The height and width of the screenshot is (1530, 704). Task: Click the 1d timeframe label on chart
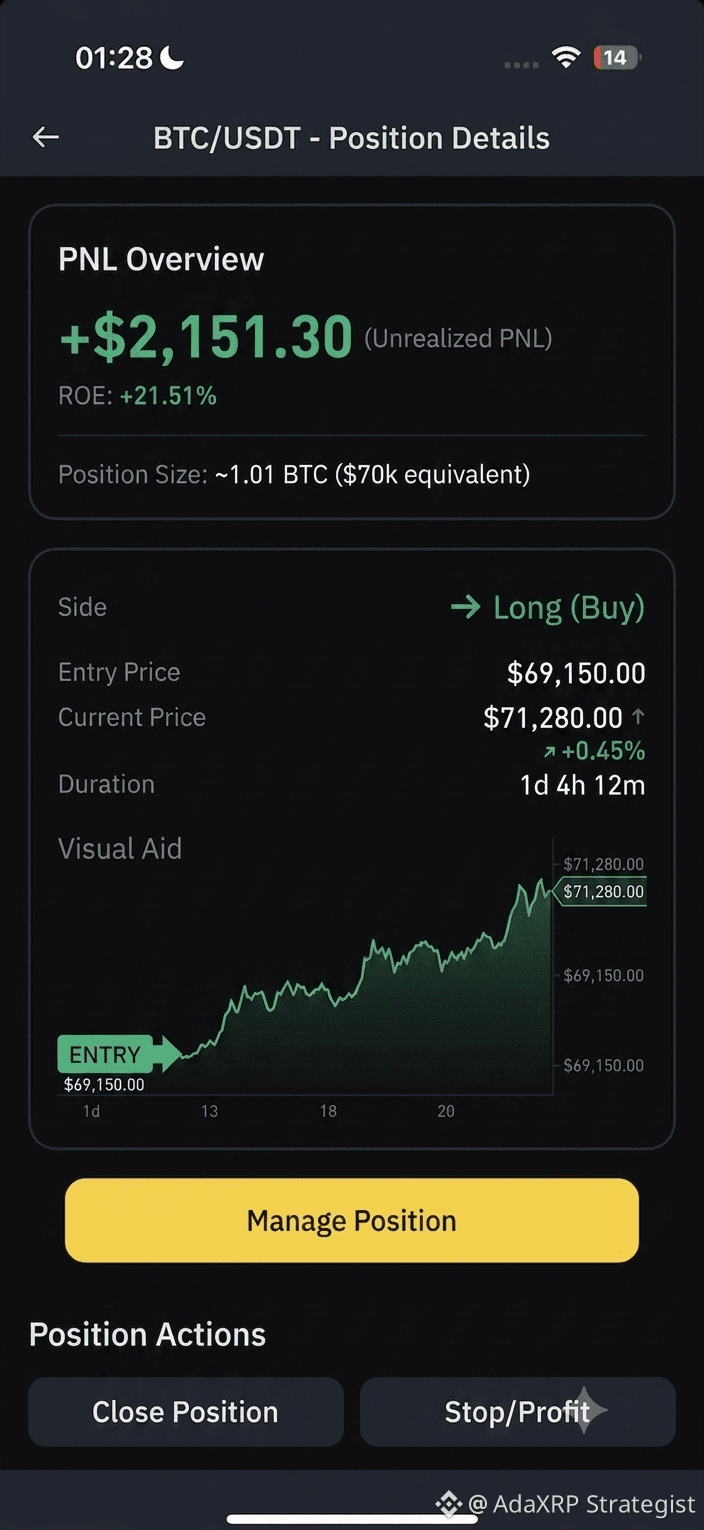point(91,1111)
